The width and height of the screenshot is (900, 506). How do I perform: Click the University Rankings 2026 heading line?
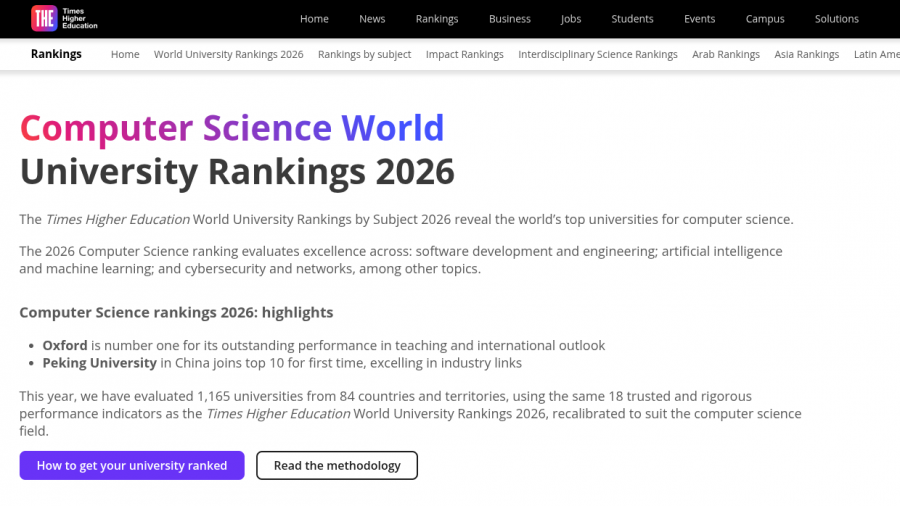(x=237, y=172)
